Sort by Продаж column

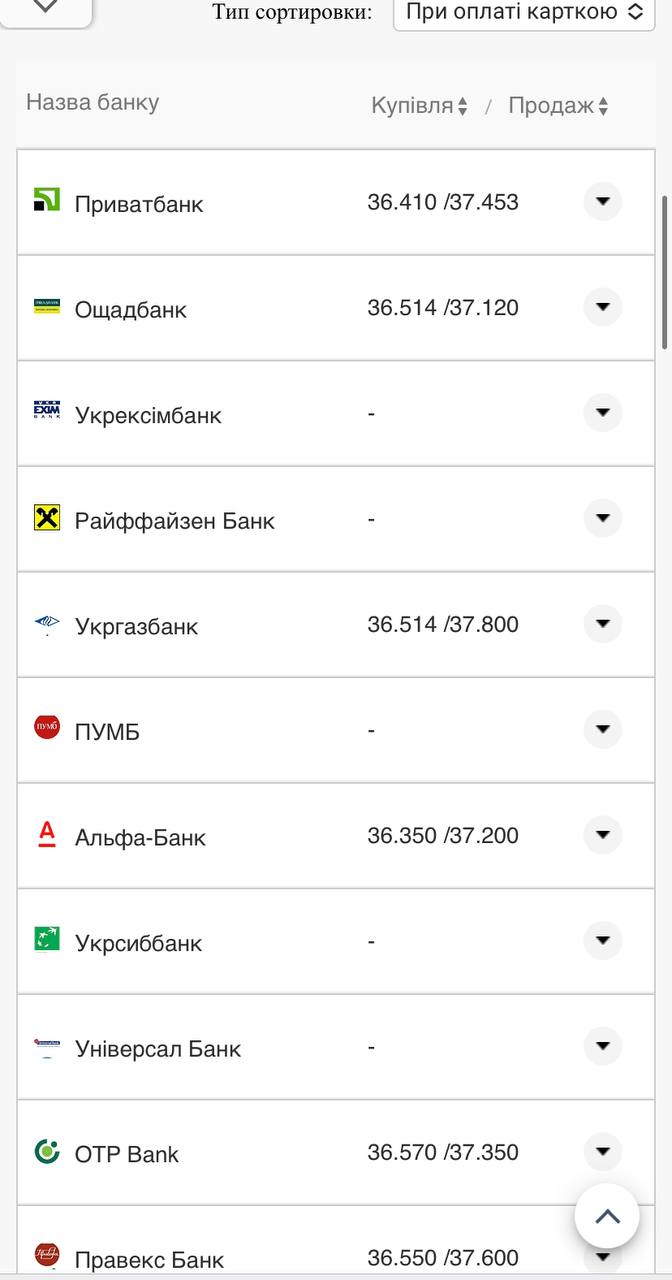558,106
